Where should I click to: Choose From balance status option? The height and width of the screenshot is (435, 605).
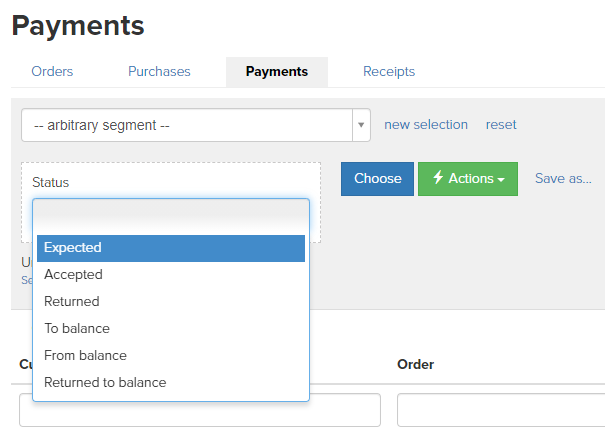[171, 356]
